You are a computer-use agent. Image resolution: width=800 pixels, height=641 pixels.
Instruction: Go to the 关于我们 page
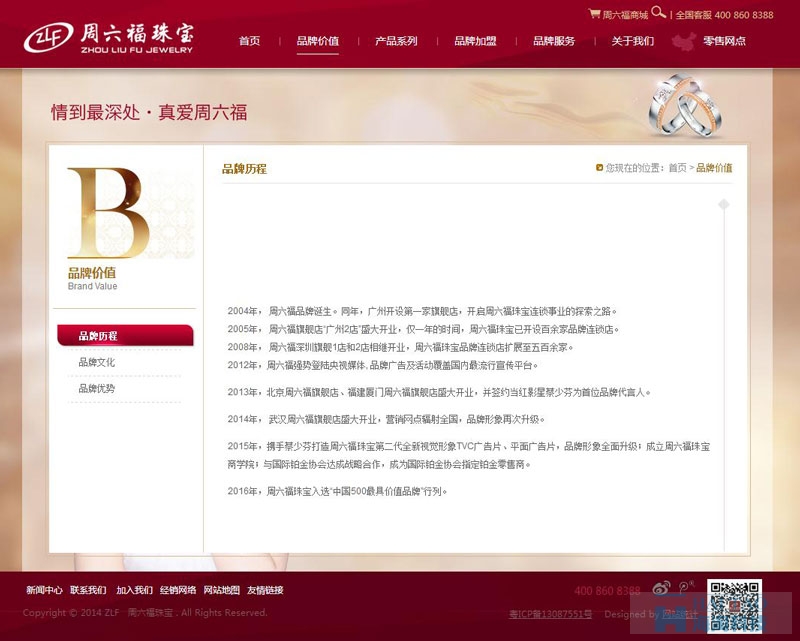tap(633, 41)
